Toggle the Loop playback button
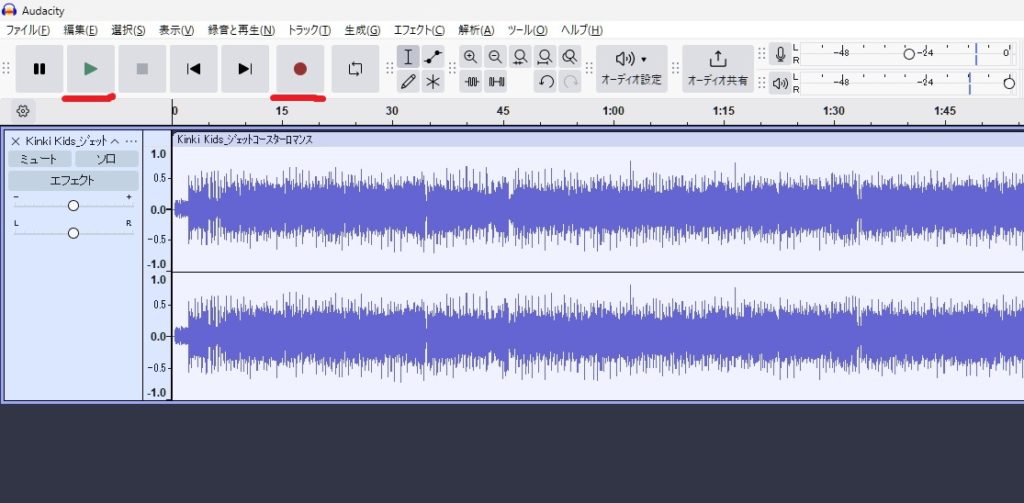Image resolution: width=1024 pixels, height=503 pixels. click(x=355, y=69)
